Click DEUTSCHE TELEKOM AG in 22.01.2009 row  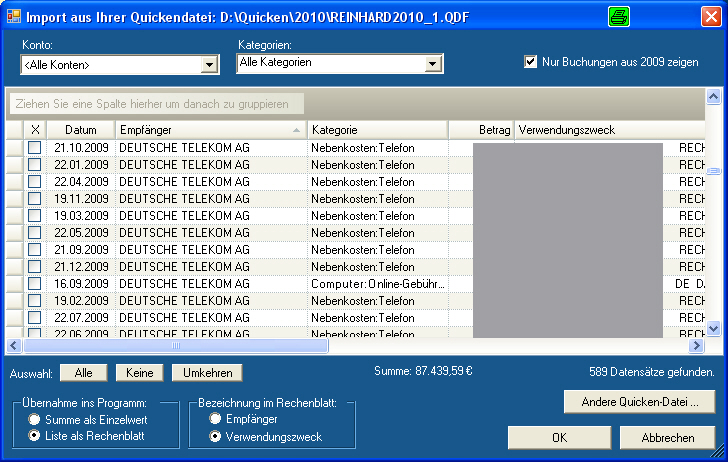211,164
